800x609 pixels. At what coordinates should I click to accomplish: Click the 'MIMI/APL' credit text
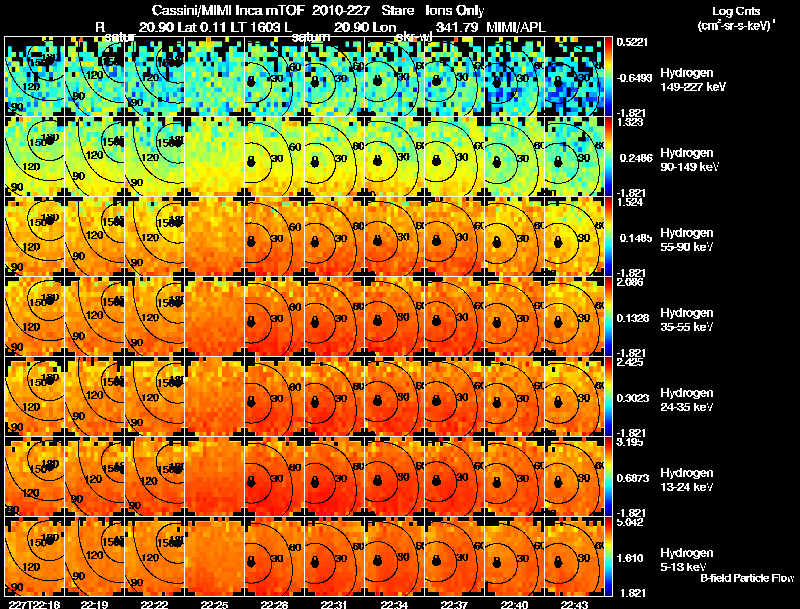tap(516, 27)
